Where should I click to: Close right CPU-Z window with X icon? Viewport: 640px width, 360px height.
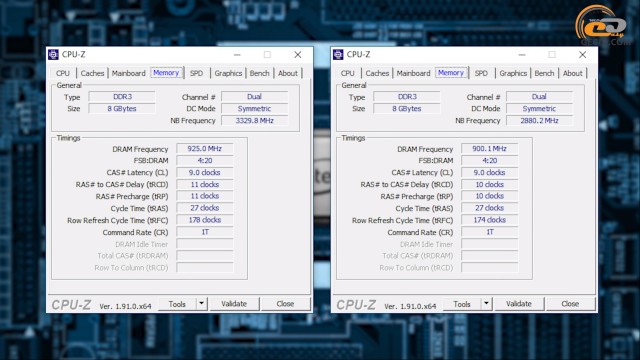tap(583, 55)
